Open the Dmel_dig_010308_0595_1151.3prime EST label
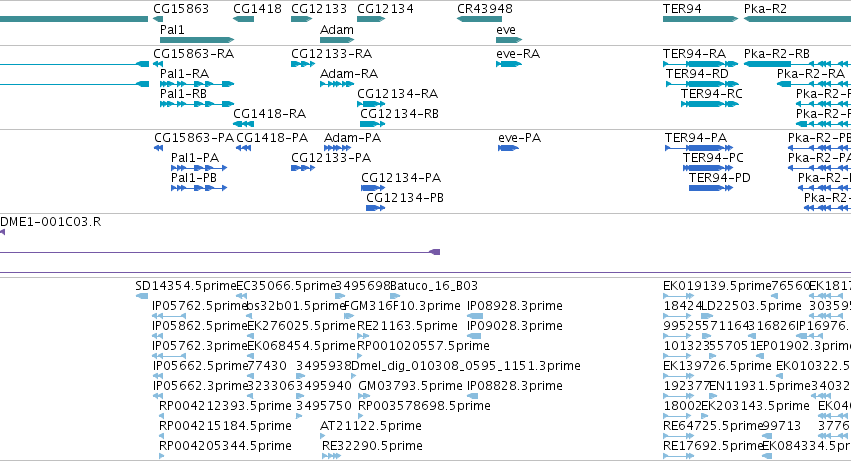The height and width of the screenshot is (461, 851). tap(466, 366)
